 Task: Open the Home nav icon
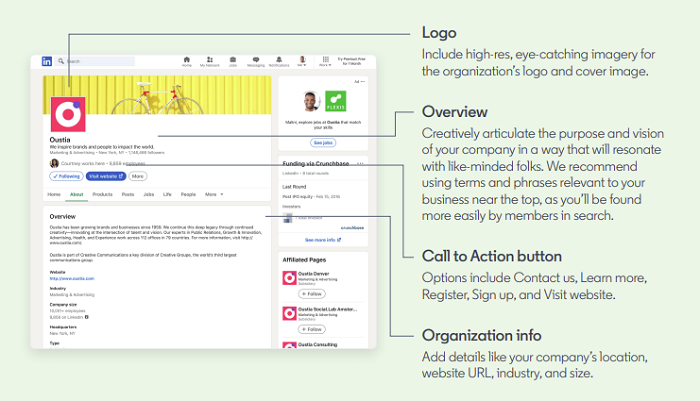click(x=187, y=60)
